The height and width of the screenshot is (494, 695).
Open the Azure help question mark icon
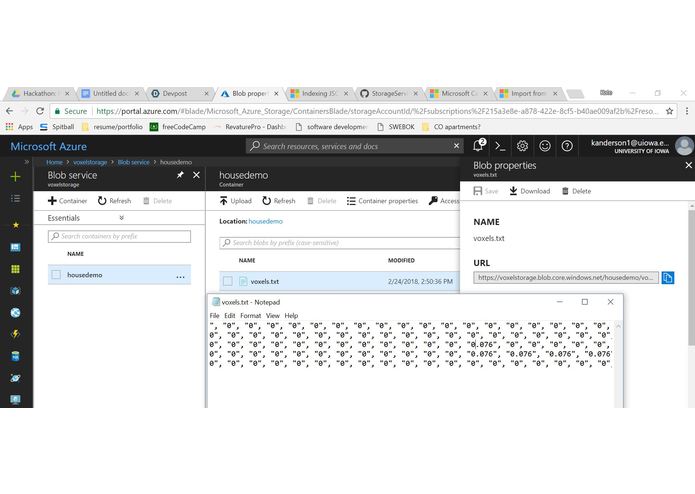click(567, 146)
